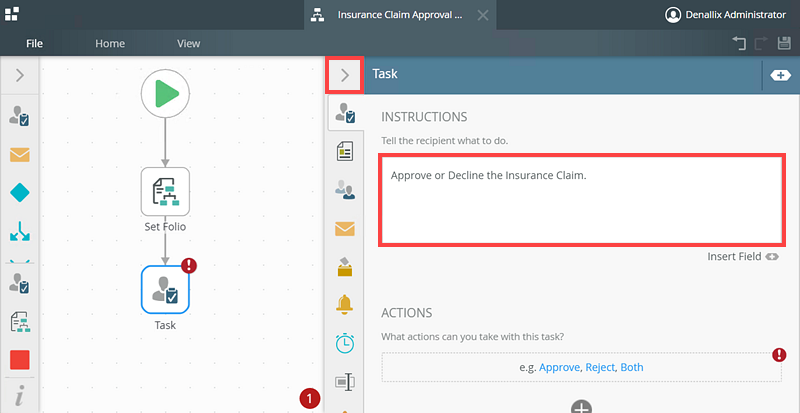Select the Set Folio step on canvas

[x=165, y=191]
